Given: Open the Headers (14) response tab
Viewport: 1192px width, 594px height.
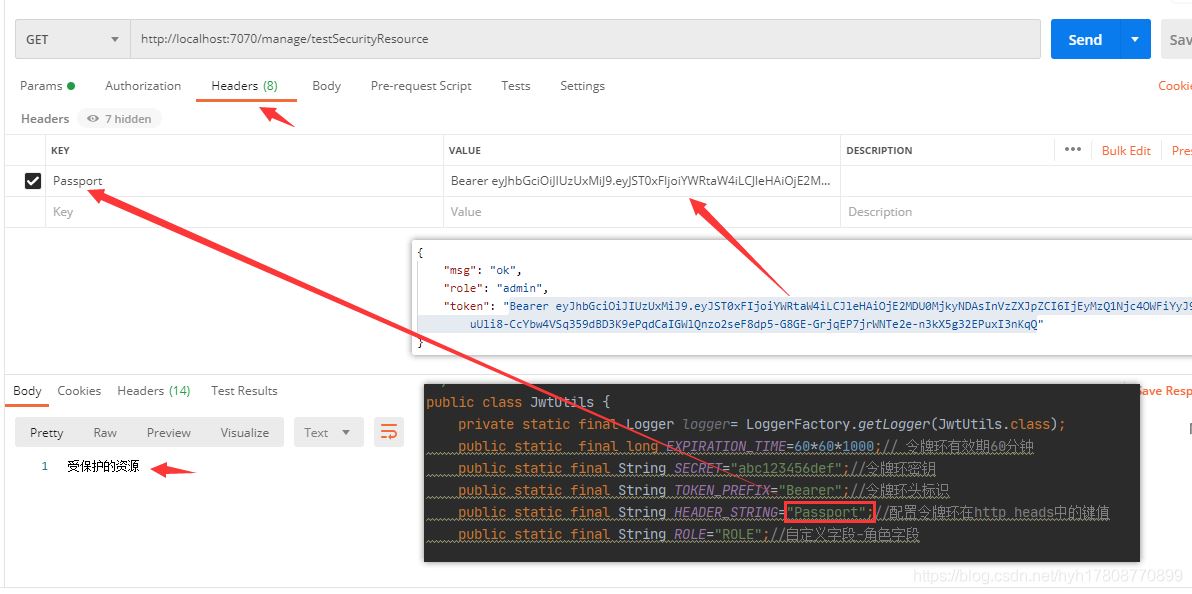Looking at the screenshot, I should (x=153, y=391).
